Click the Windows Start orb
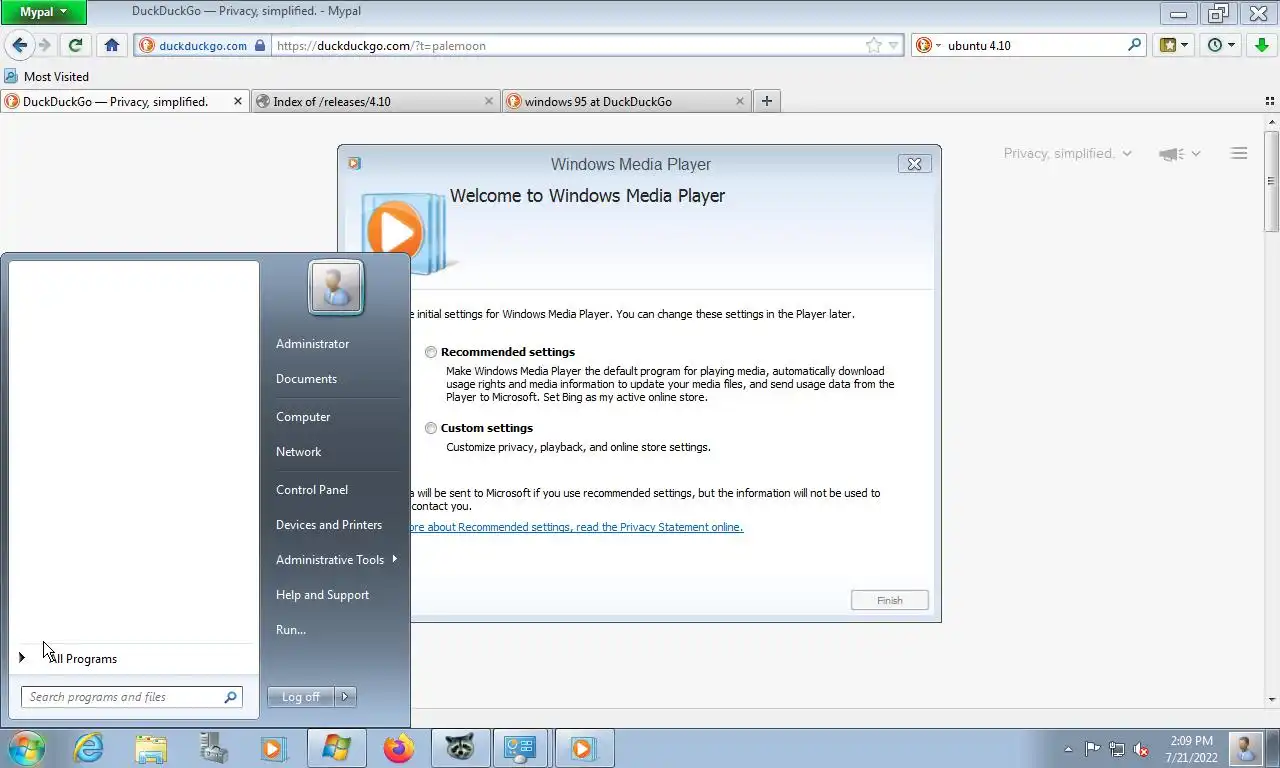The width and height of the screenshot is (1280, 768). [26, 748]
